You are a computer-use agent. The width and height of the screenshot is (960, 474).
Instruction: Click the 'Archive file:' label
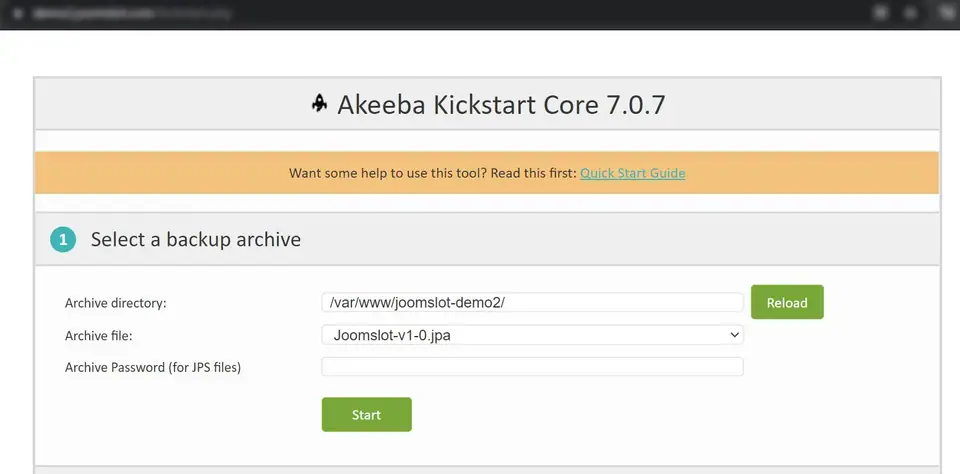click(x=99, y=336)
